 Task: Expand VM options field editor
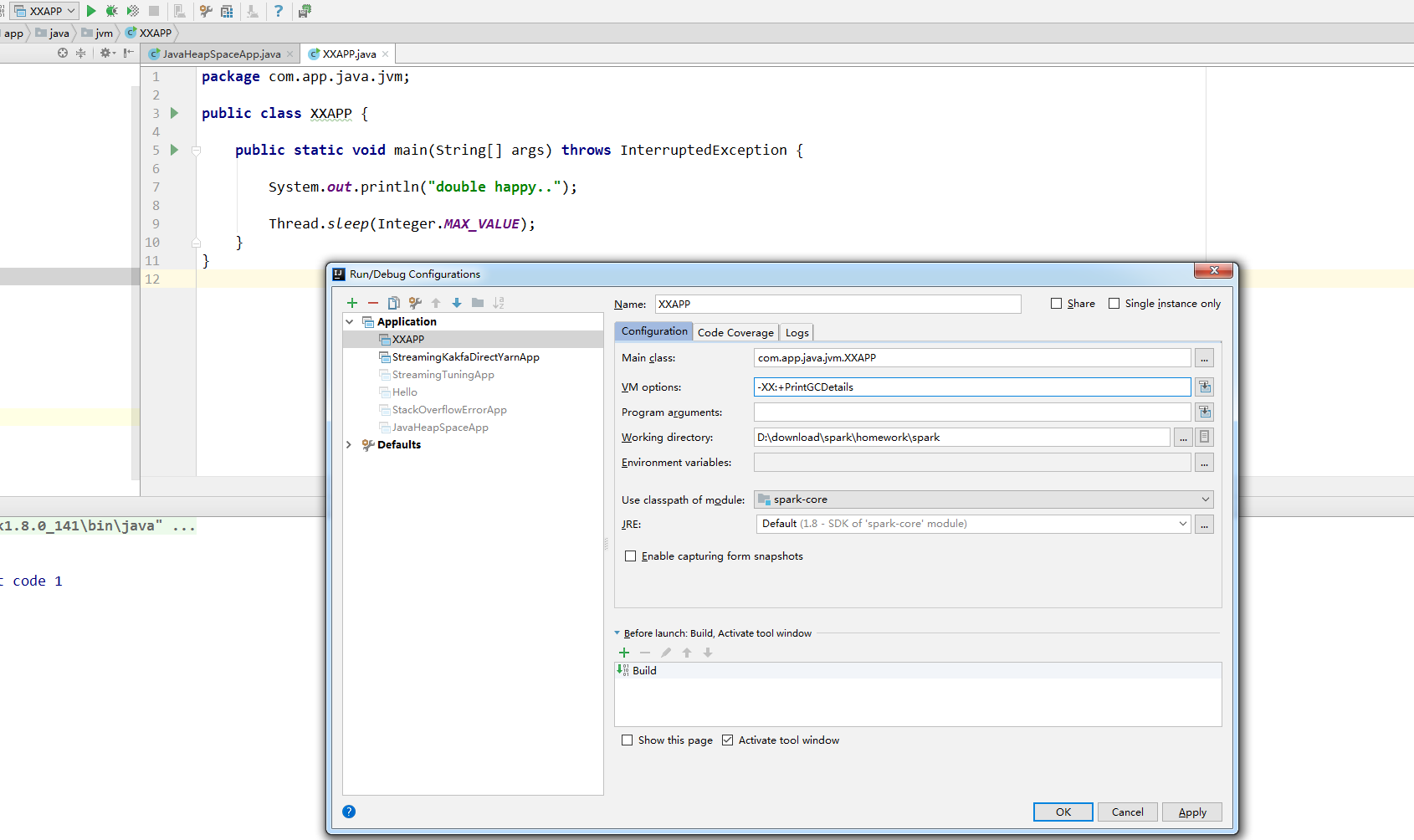point(1205,387)
